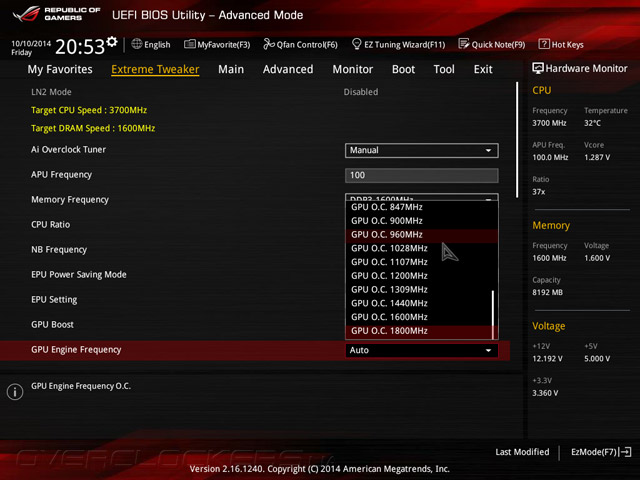This screenshot has width=640, height=480.
Task: Click the Ai Overclock Tuner label
Action: 68,150
